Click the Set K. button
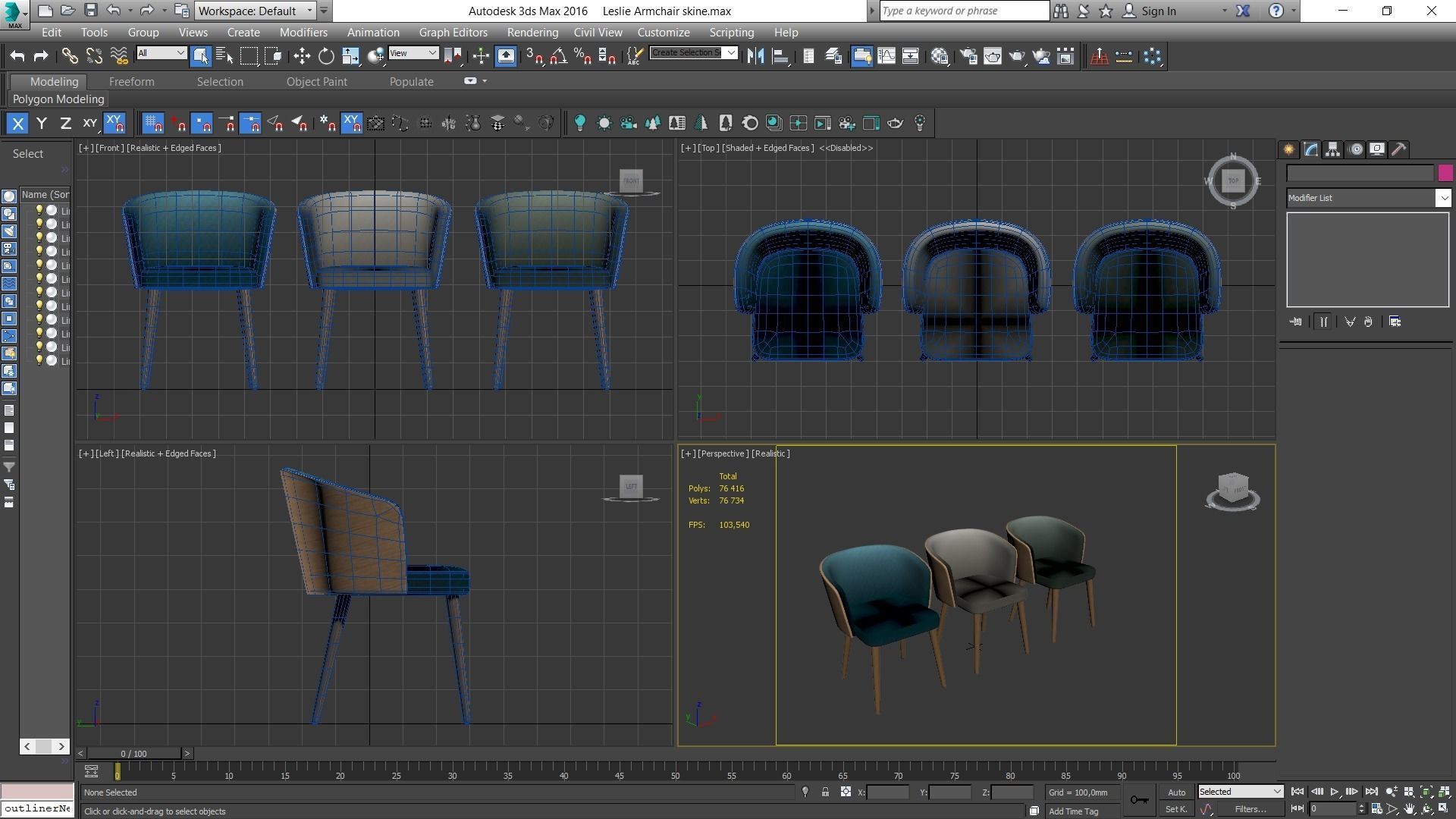 [1176, 809]
